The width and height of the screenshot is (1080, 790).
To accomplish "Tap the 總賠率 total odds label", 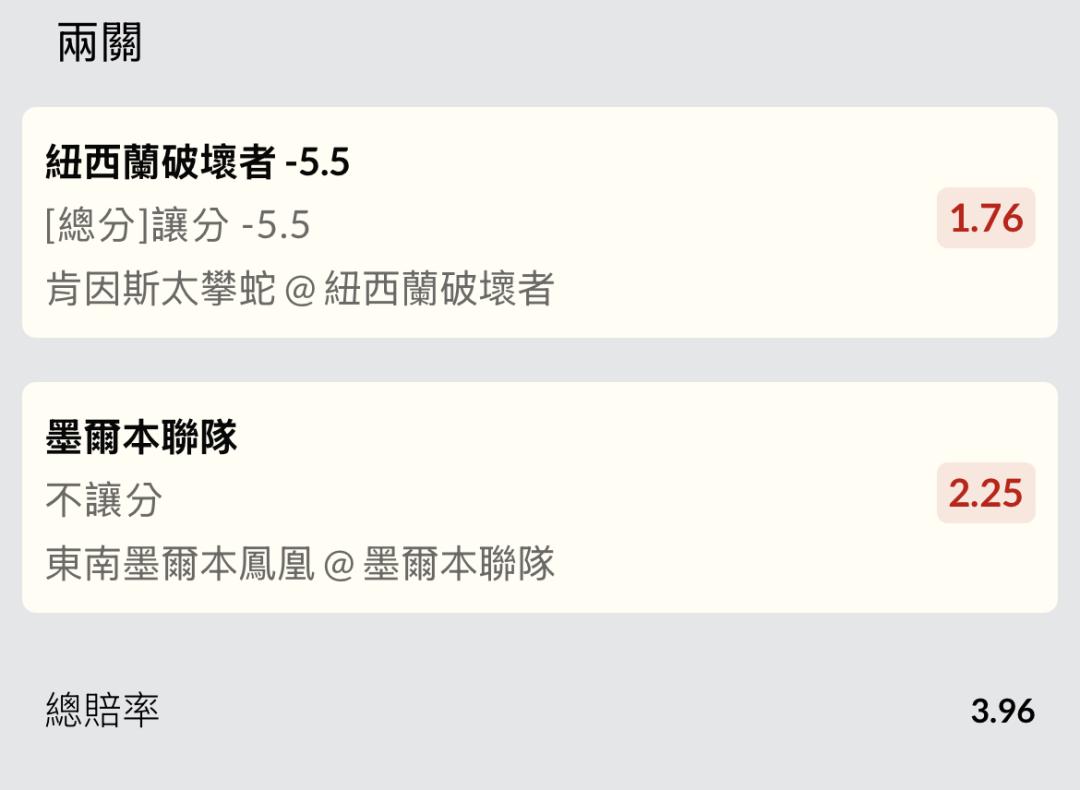I will (103, 710).
